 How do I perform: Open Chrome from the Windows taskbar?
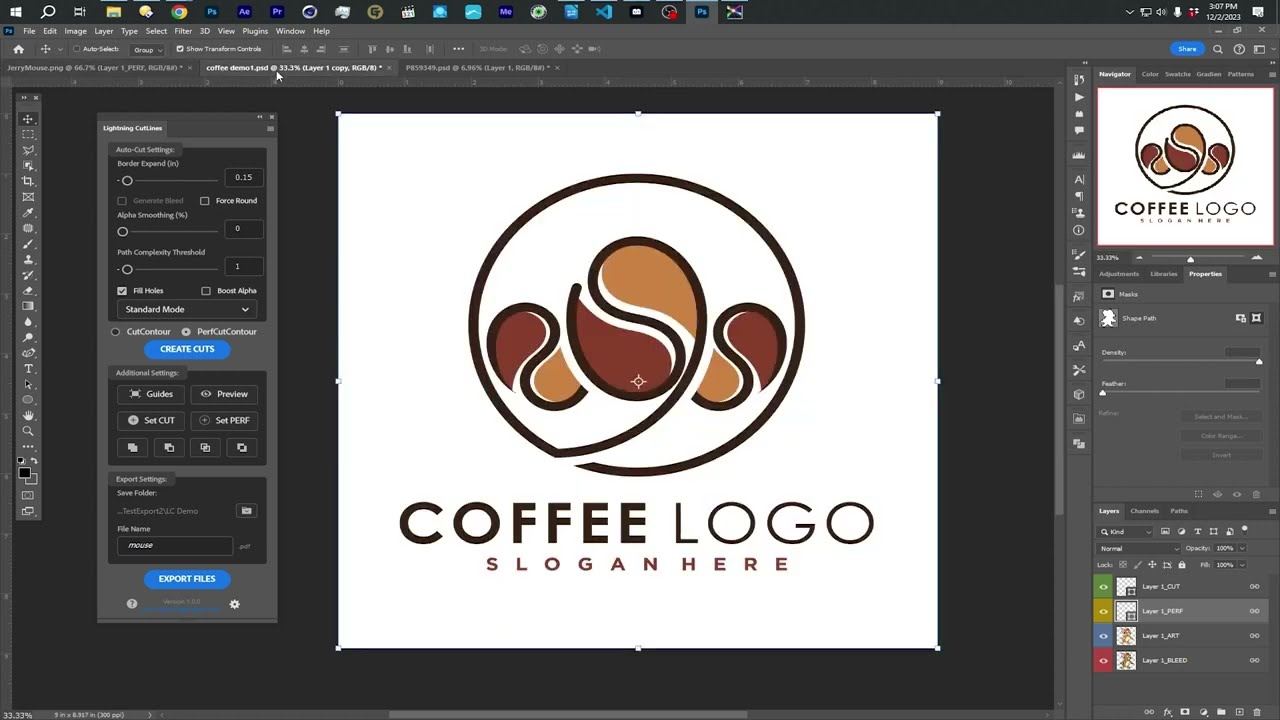tap(179, 12)
